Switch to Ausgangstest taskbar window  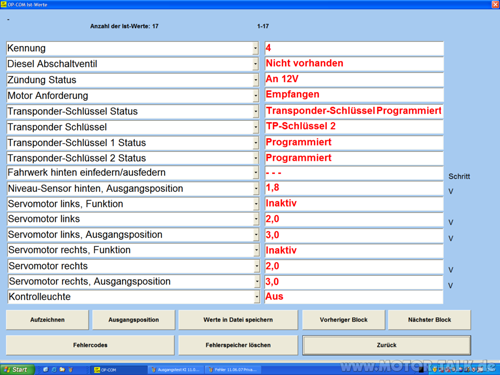tap(176, 370)
